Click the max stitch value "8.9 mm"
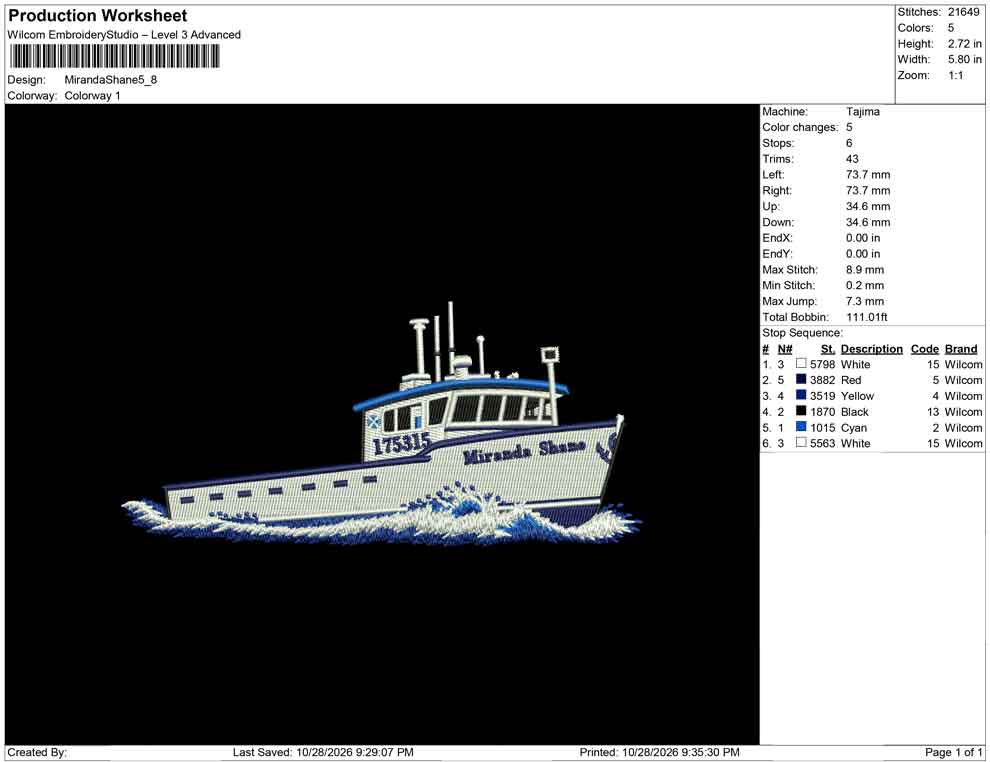The image size is (990, 762). (x=865, y=270)
